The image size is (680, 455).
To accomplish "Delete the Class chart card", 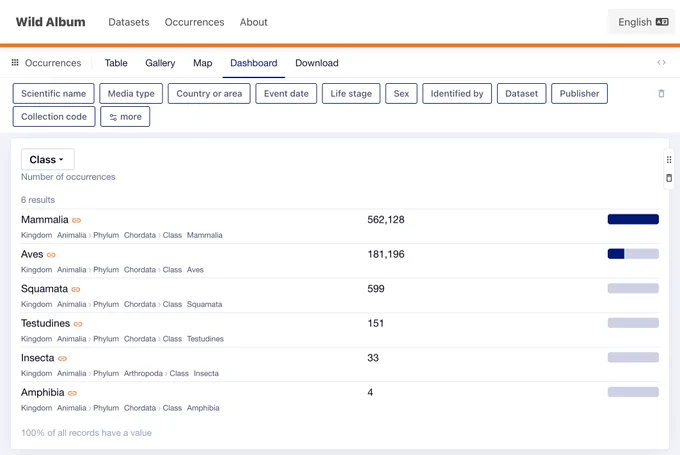I will click(669, 178).
